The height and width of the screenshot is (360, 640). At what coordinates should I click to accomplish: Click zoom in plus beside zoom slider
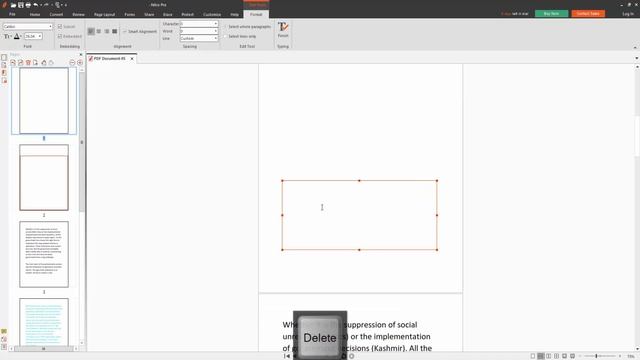620,356
